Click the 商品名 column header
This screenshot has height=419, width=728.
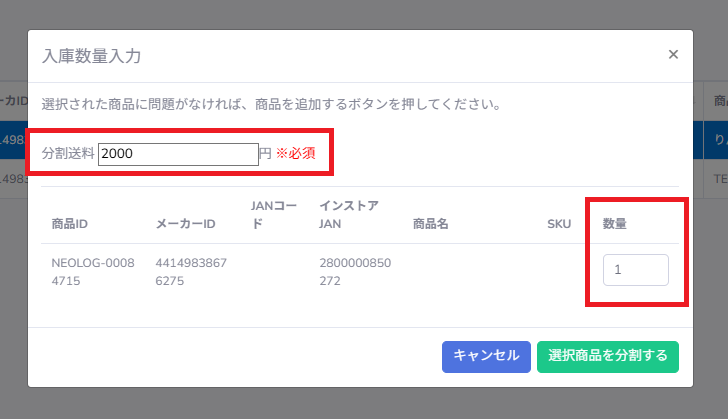click(430, 224)
